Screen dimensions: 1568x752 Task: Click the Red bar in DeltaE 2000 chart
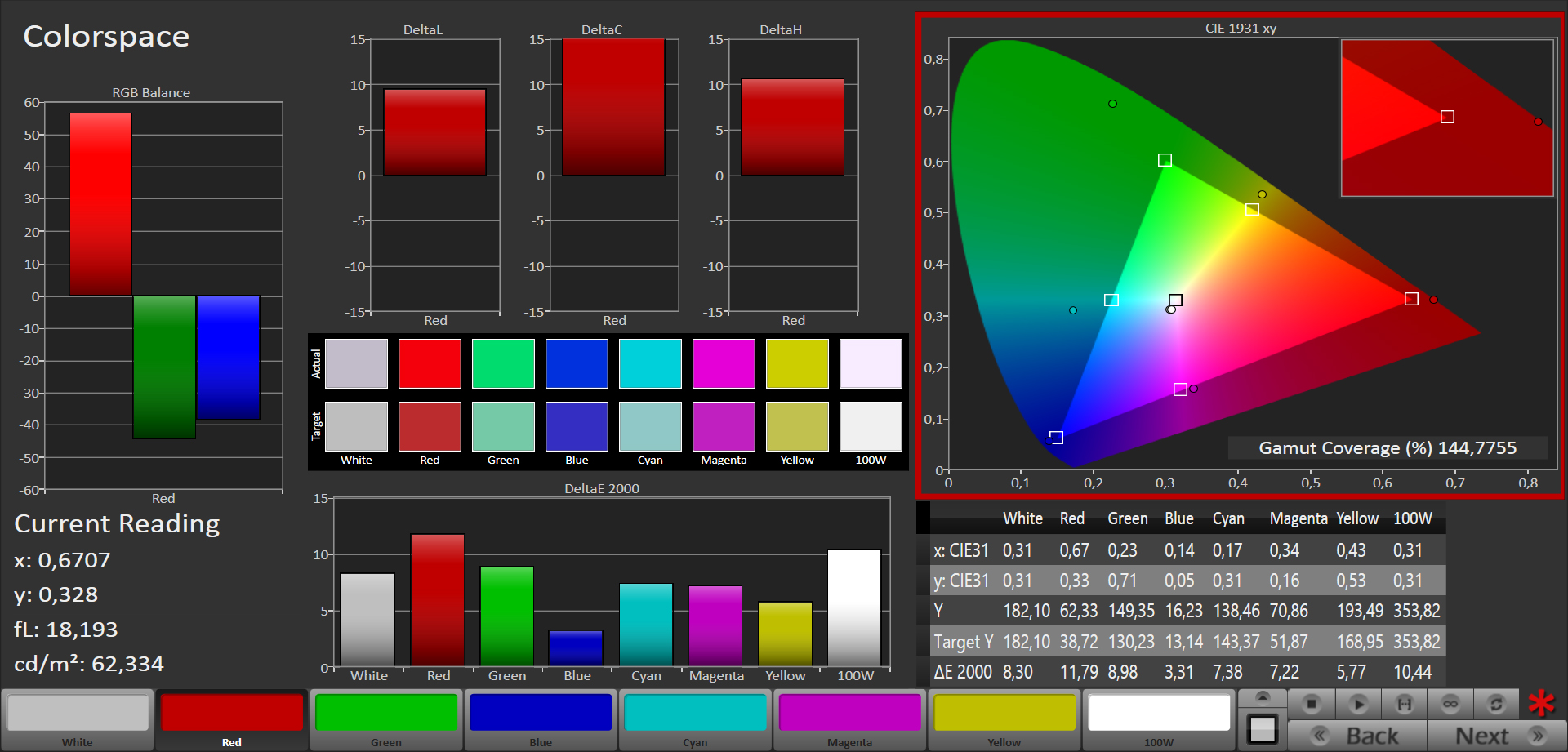tap(438, 600)
